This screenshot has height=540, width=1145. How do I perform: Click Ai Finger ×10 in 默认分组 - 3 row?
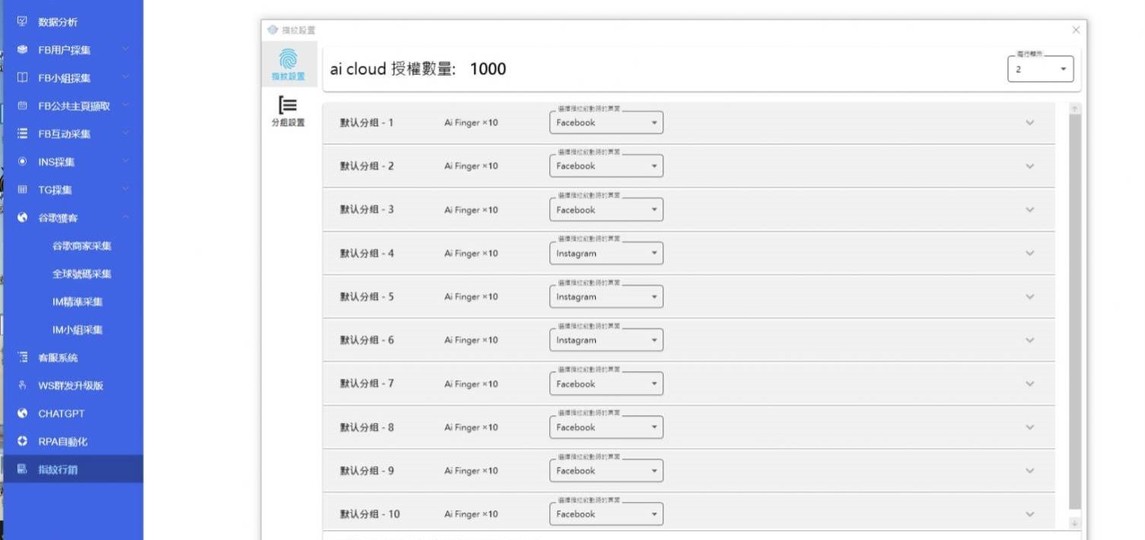point(471,210)
